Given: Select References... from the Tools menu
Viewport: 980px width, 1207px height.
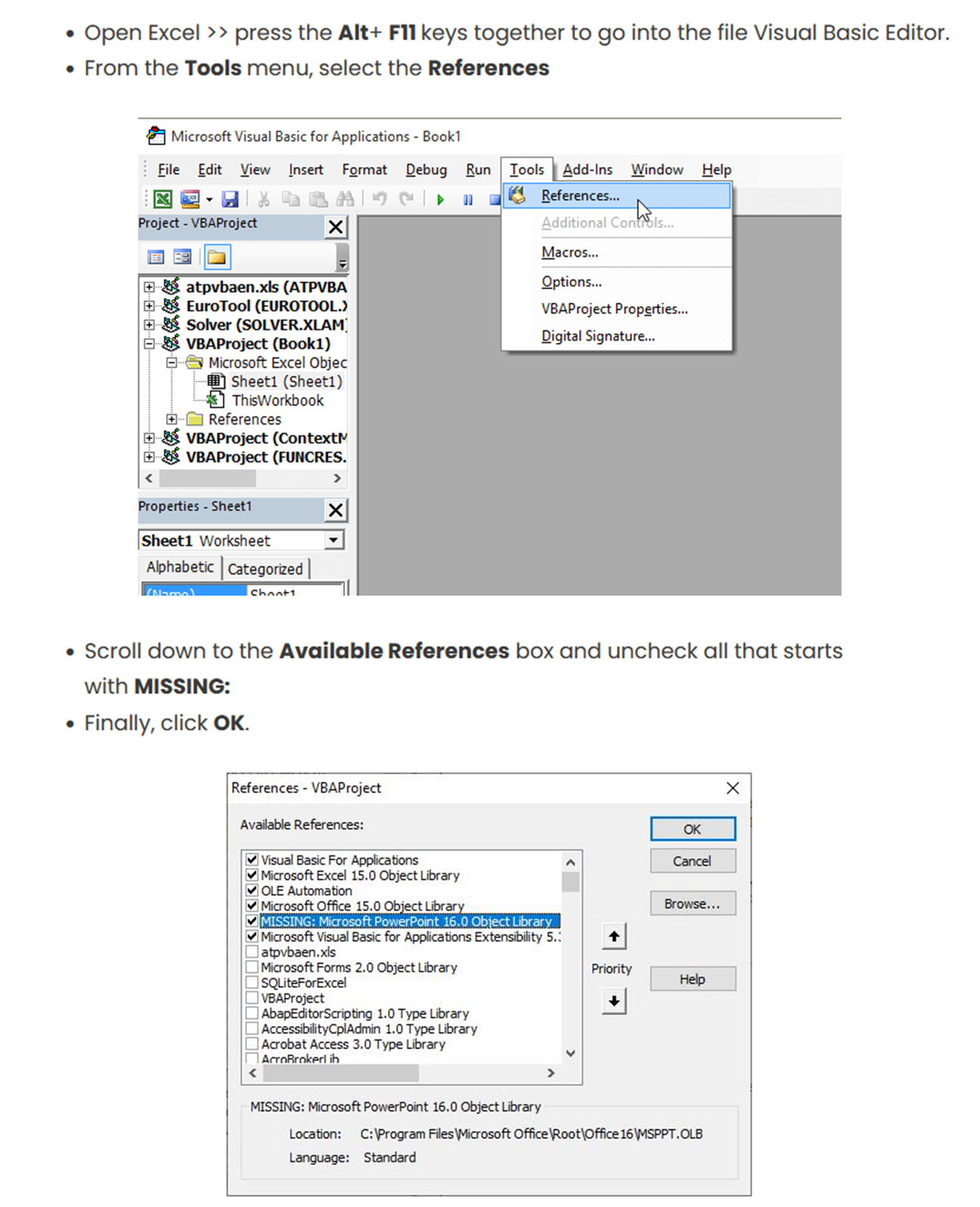Looking at the screenshot, I should pyautogui.click(x=580, y=196).
